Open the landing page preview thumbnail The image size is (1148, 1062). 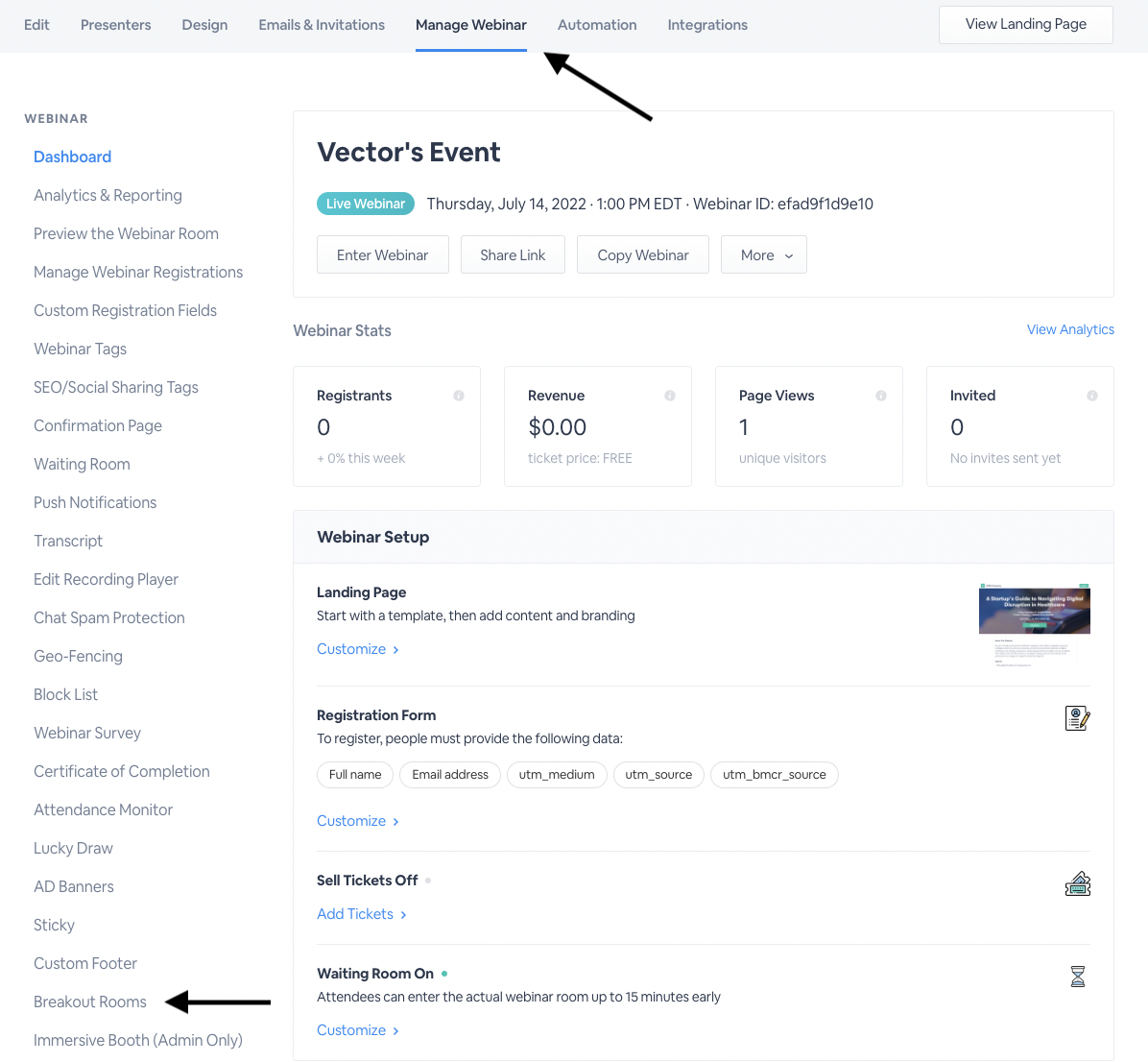point(1034,624)
